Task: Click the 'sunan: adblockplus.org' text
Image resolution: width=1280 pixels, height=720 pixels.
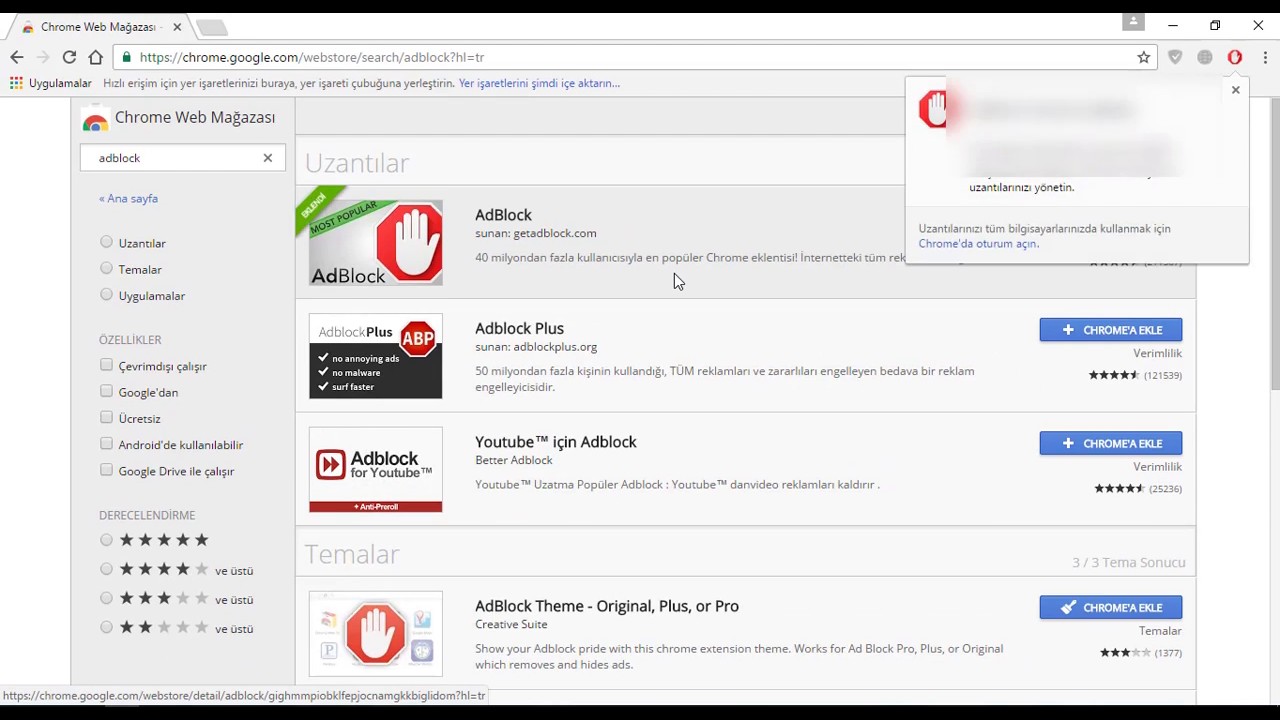Action: coord(536,347)
